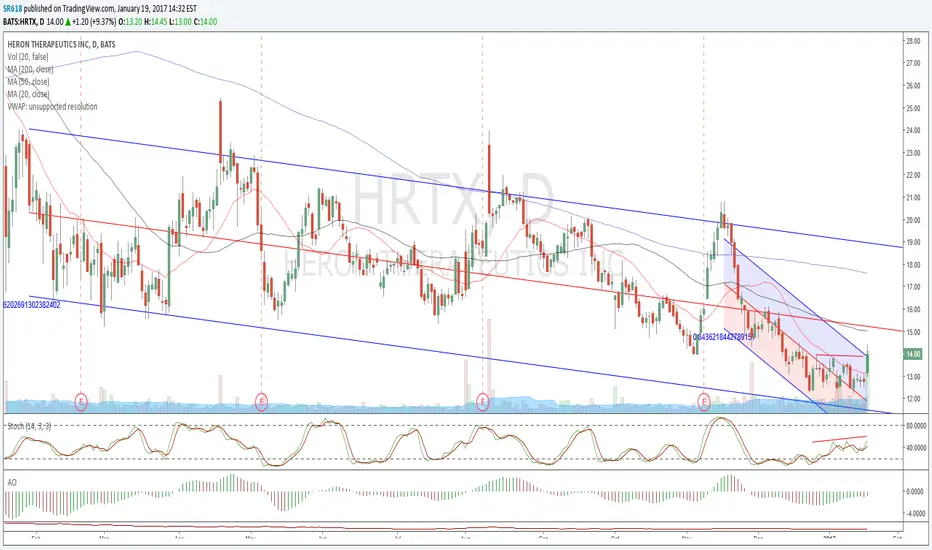Click the 17.00 price axis label
The image size is (932, 550).
(x=912, y=287)
